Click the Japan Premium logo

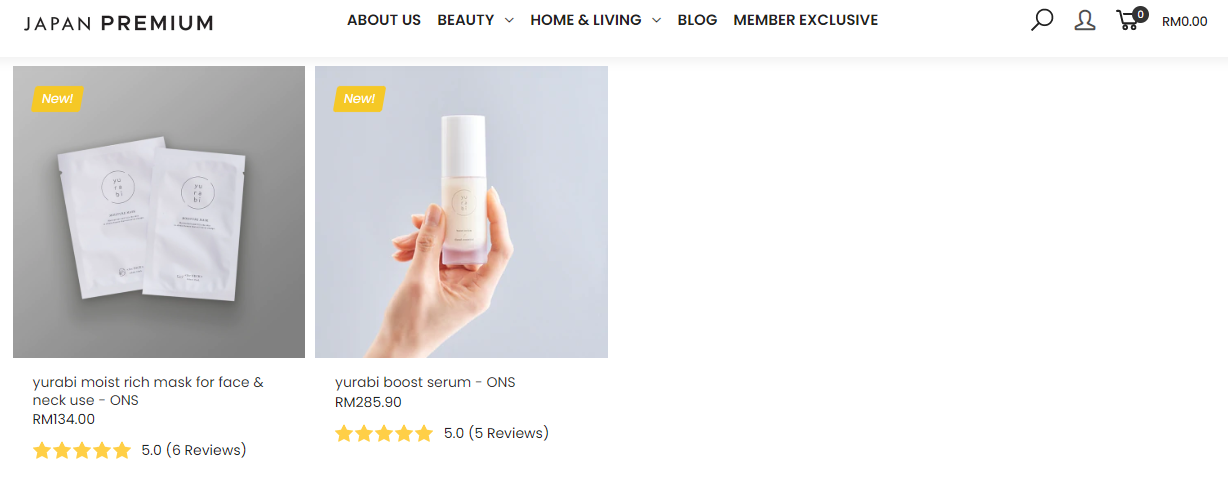point(118,22)
